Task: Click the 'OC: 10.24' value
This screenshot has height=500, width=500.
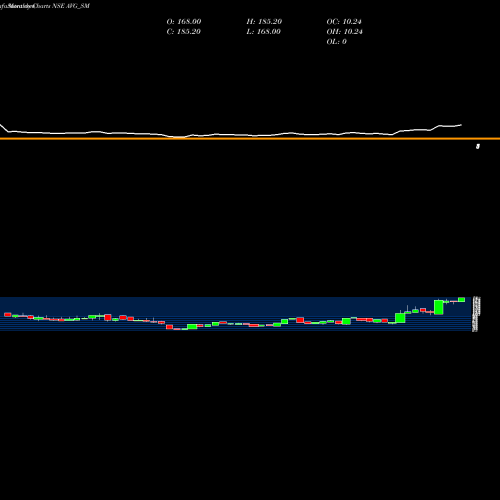Action: point(344,22)
